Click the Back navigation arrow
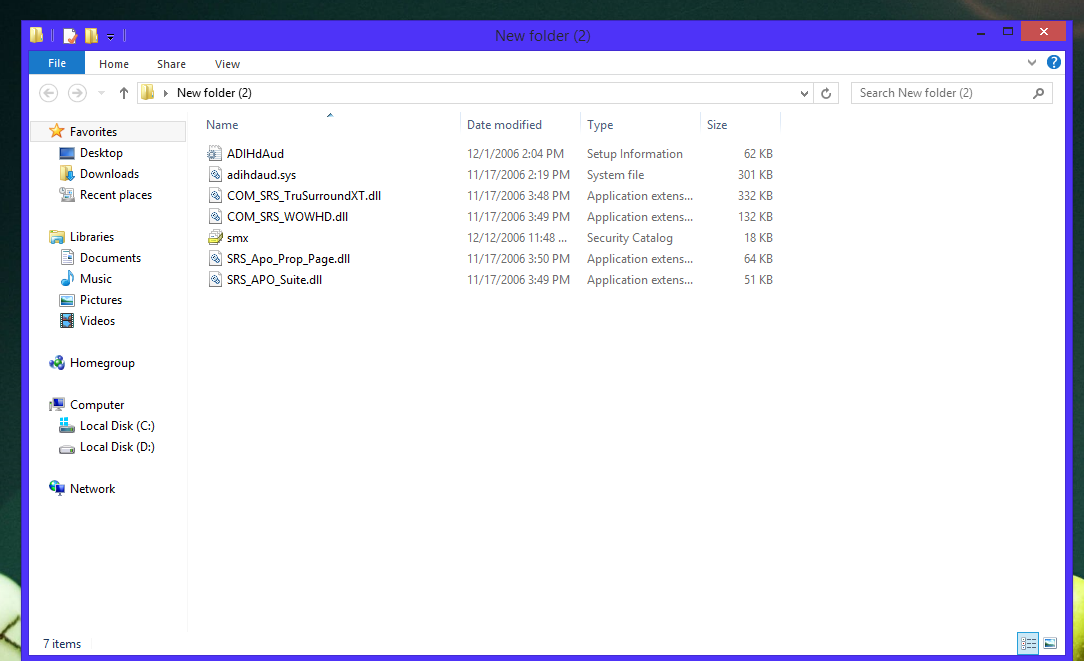The image size is (1084, 661). coord(48,93)
